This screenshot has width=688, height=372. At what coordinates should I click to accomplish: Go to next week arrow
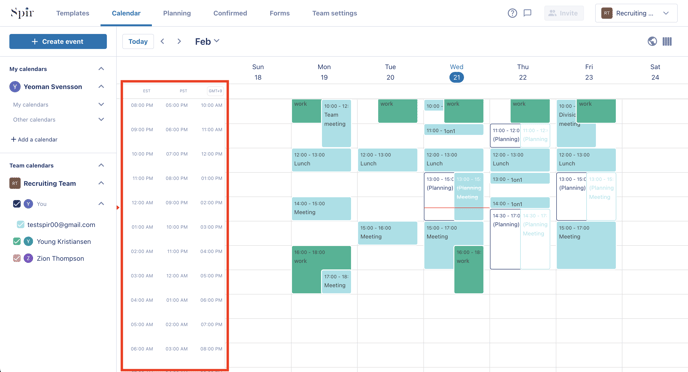[179, 41]
